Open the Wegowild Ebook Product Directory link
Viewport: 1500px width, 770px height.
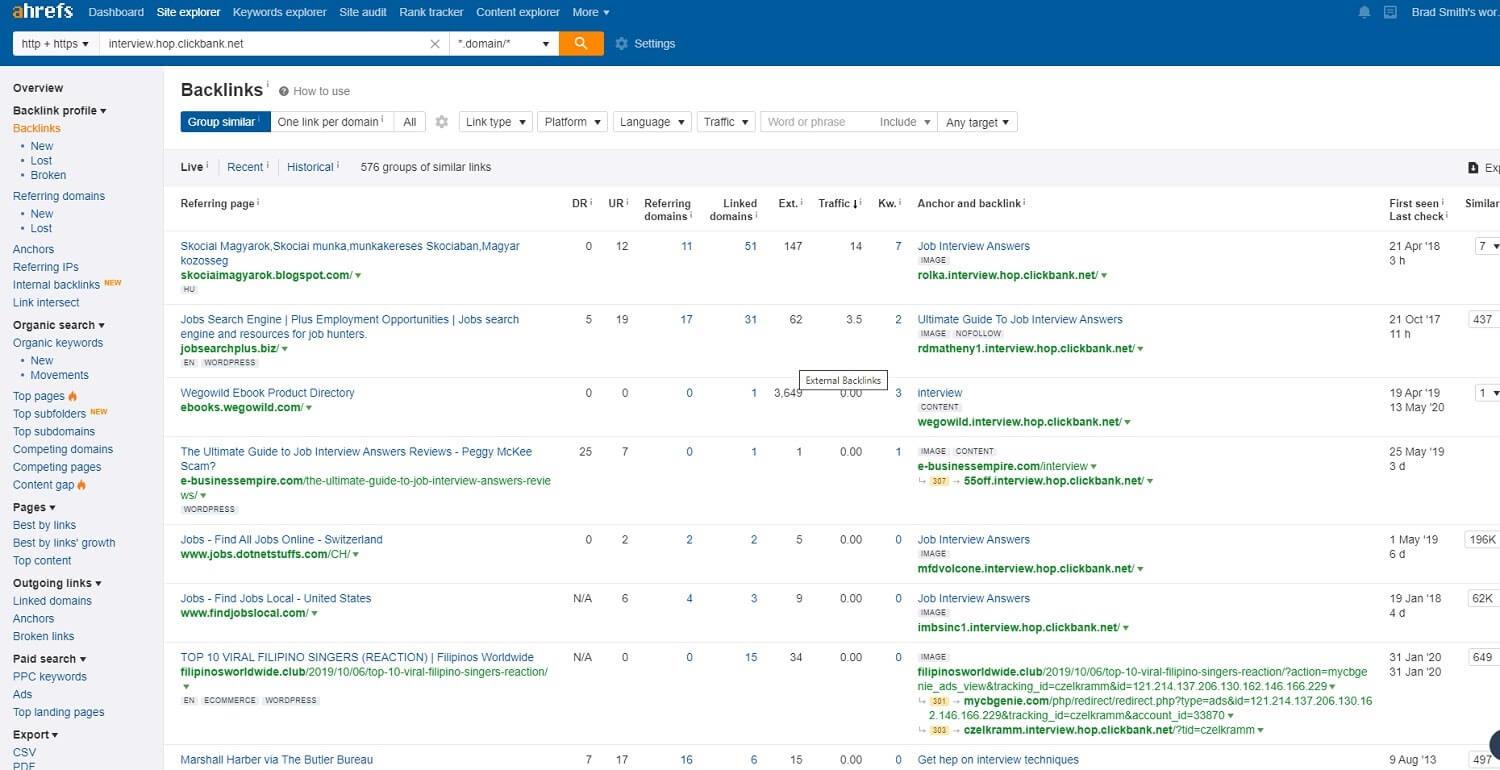(267, 393)
